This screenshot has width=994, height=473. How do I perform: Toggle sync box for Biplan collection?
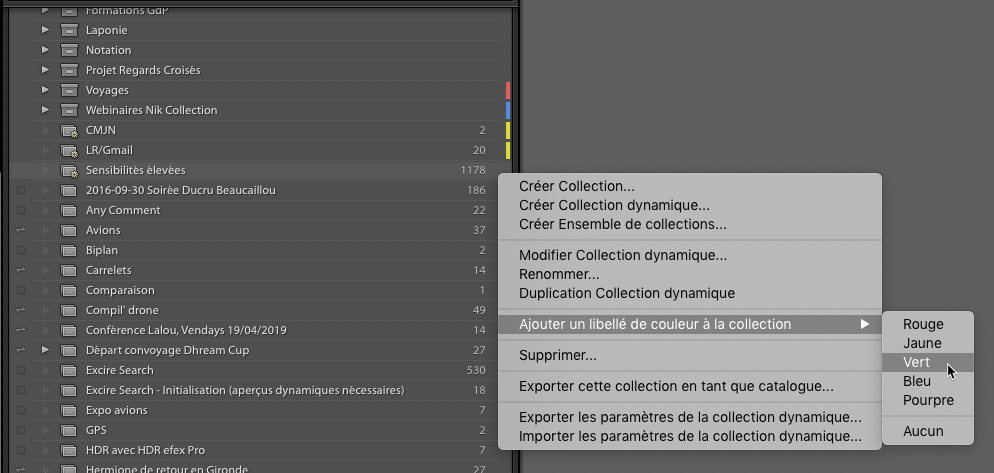21,250
